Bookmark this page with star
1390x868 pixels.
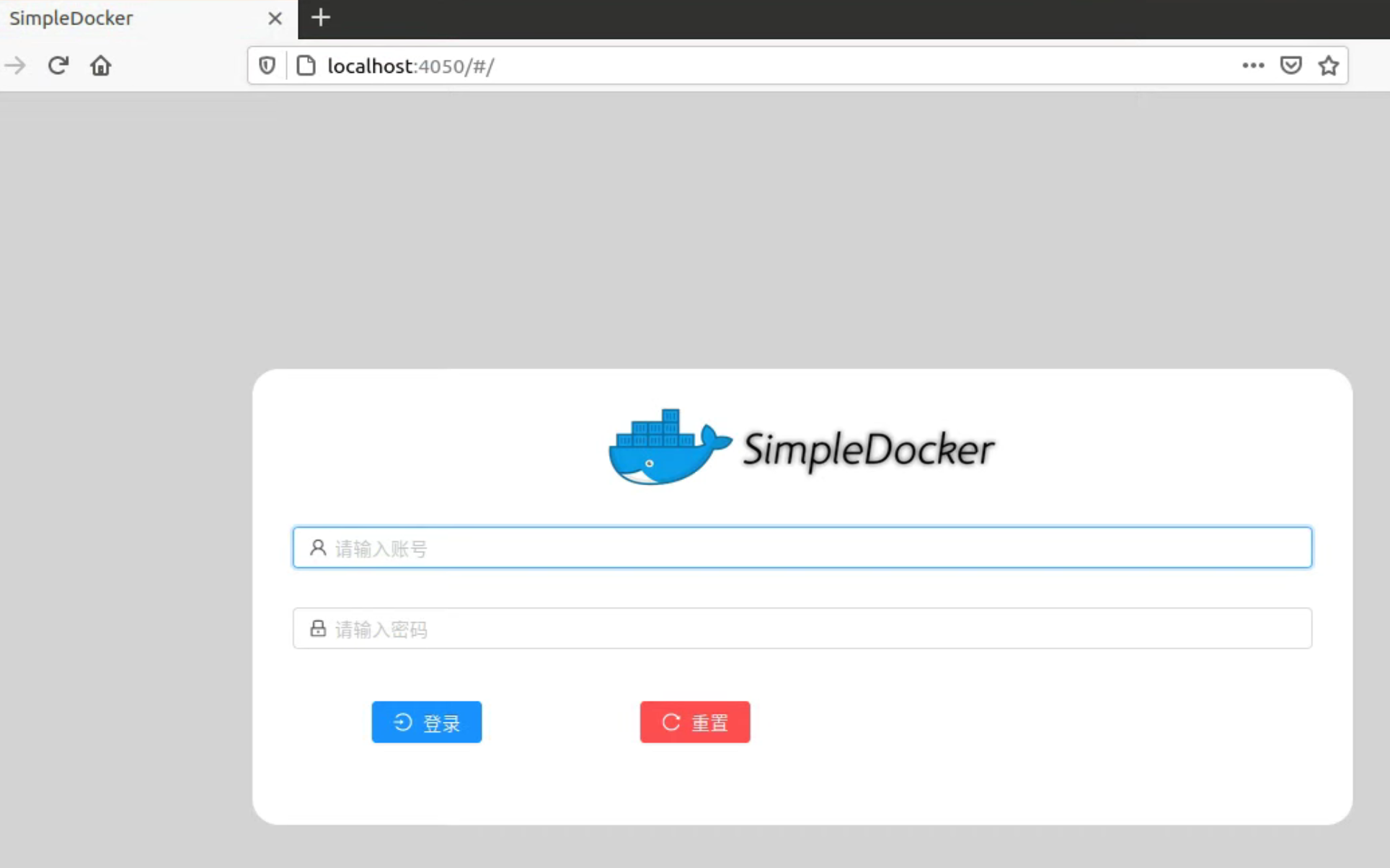tap(1329, 66)
